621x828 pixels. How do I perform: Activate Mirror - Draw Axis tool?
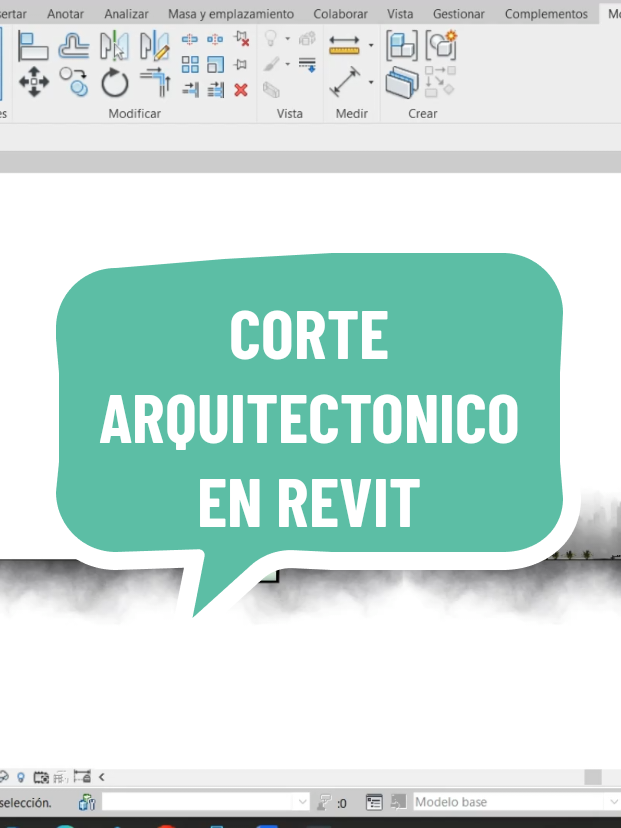click(155, 46)
